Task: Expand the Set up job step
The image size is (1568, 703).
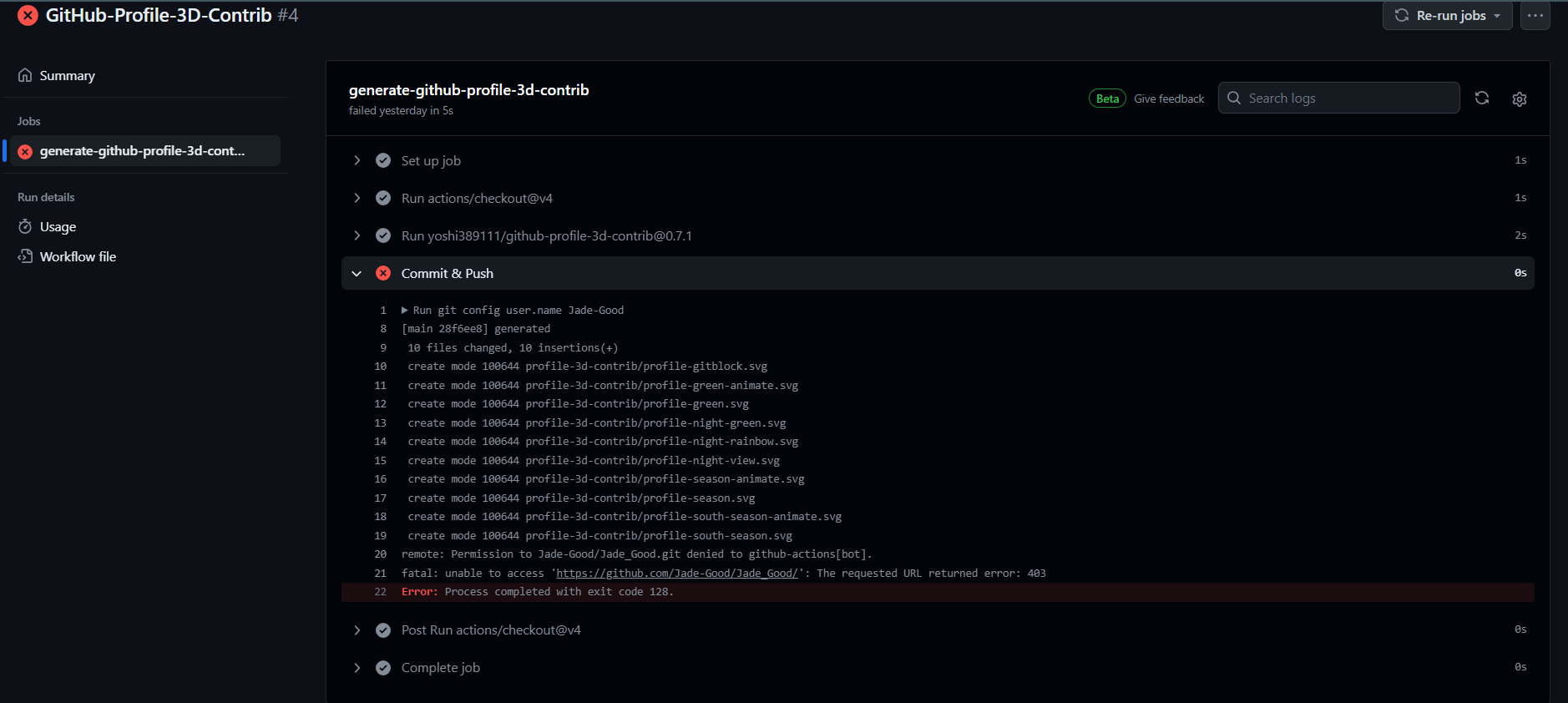Action: click(x=357, y=160)
